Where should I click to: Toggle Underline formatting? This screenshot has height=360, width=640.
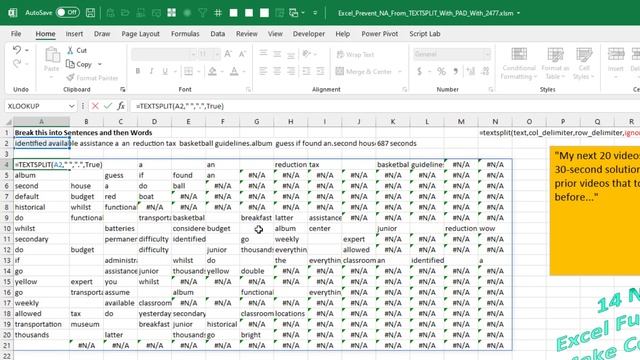165,71
